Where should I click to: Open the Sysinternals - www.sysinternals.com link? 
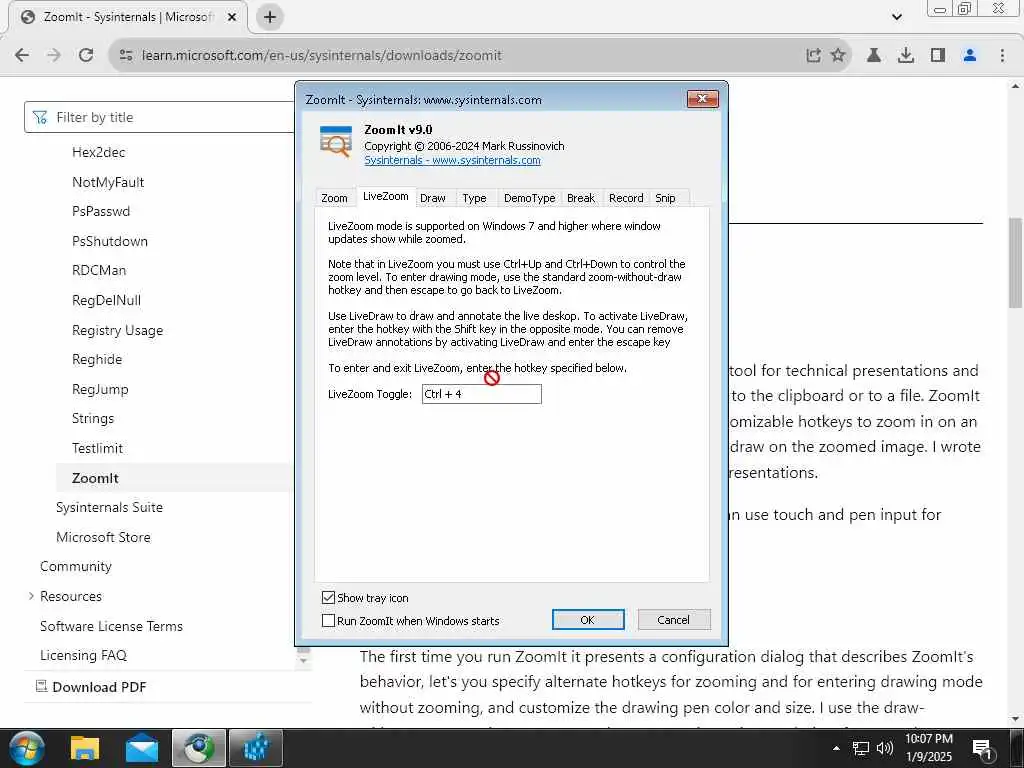[x=452, y=161]
